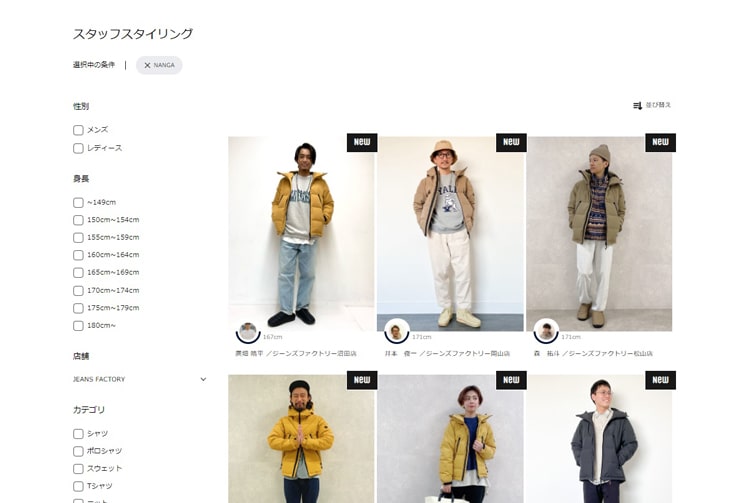Open the sort icon beside 並び替え
Screen dimensions: 750x503
tap(637, 106)
